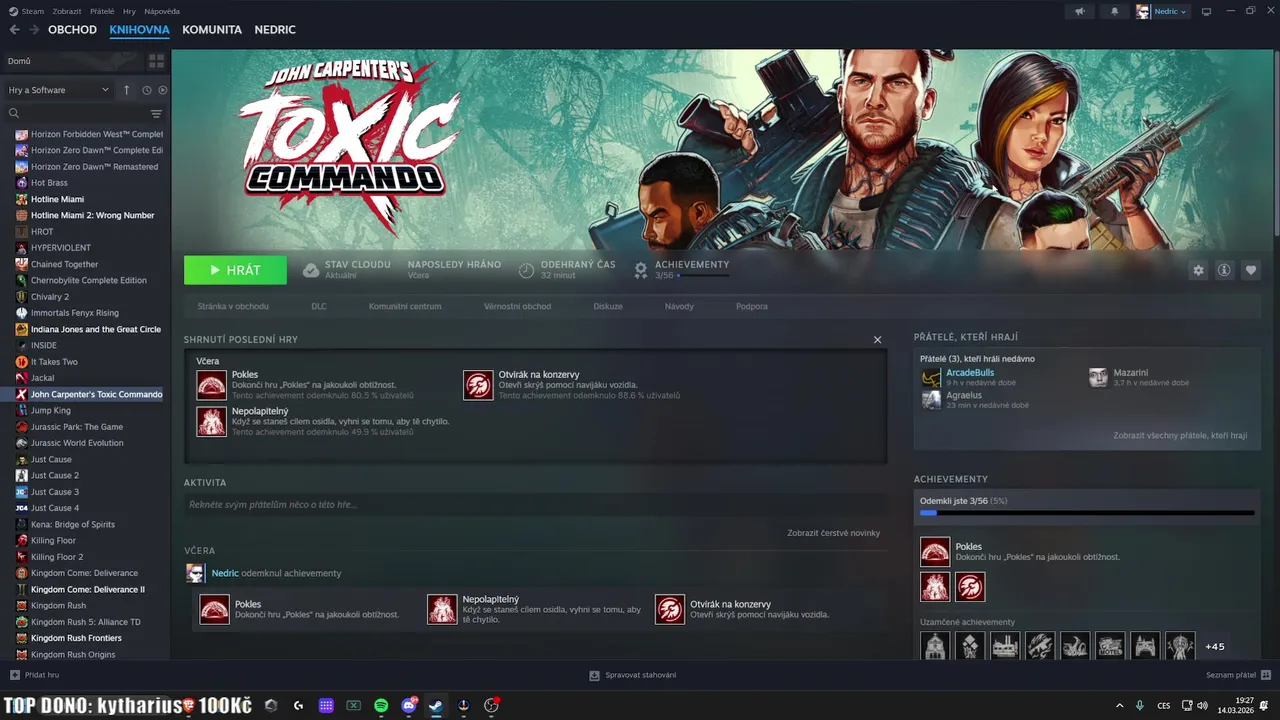Open friend Mazarini profile
Image resolution: width=1280 pixels, height=720 pixels.
[1131, 373]
